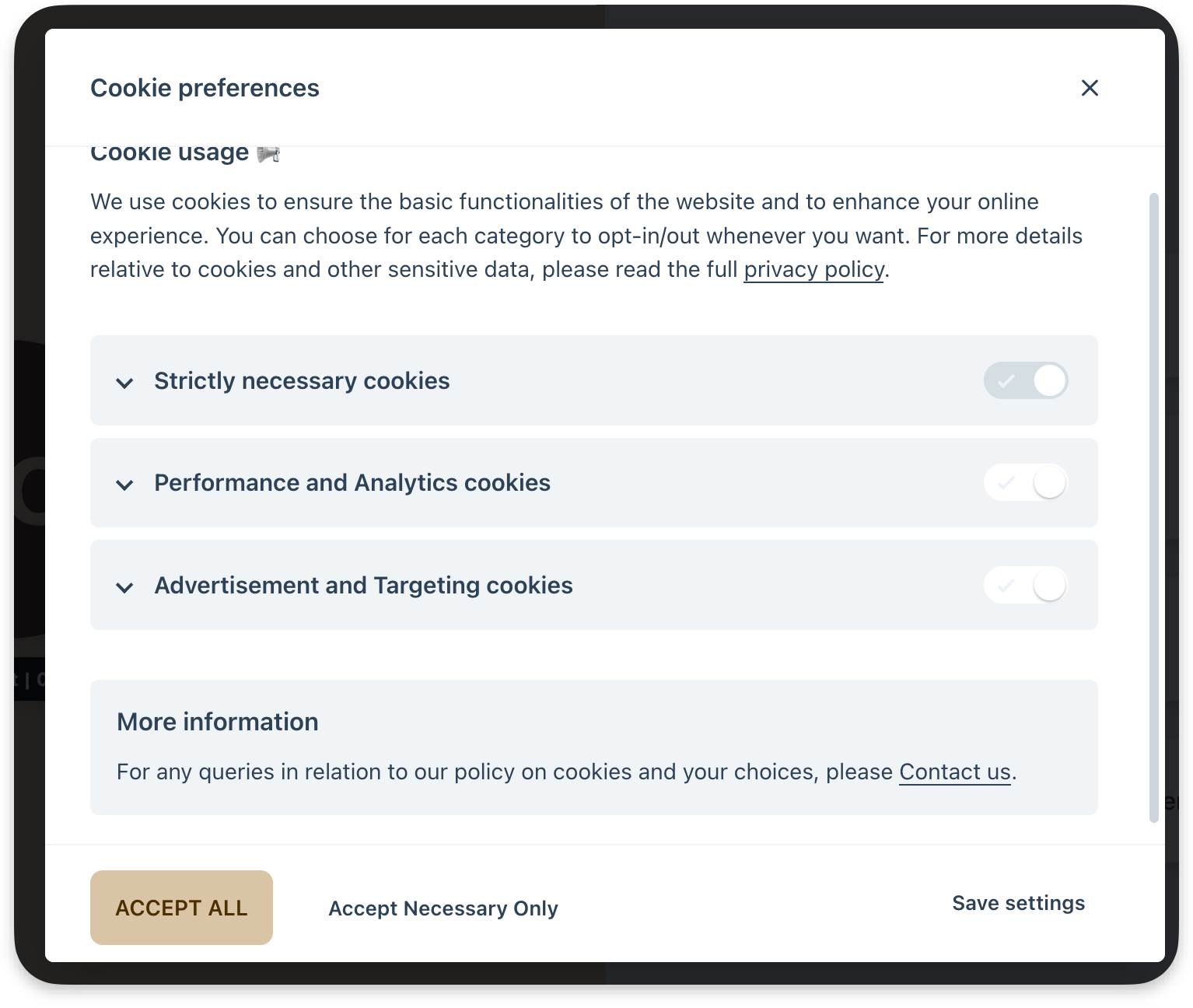The image size is (1193, 1008).
Task: Toggle the Strictly necessary cookies switch
Action: 1026,381
